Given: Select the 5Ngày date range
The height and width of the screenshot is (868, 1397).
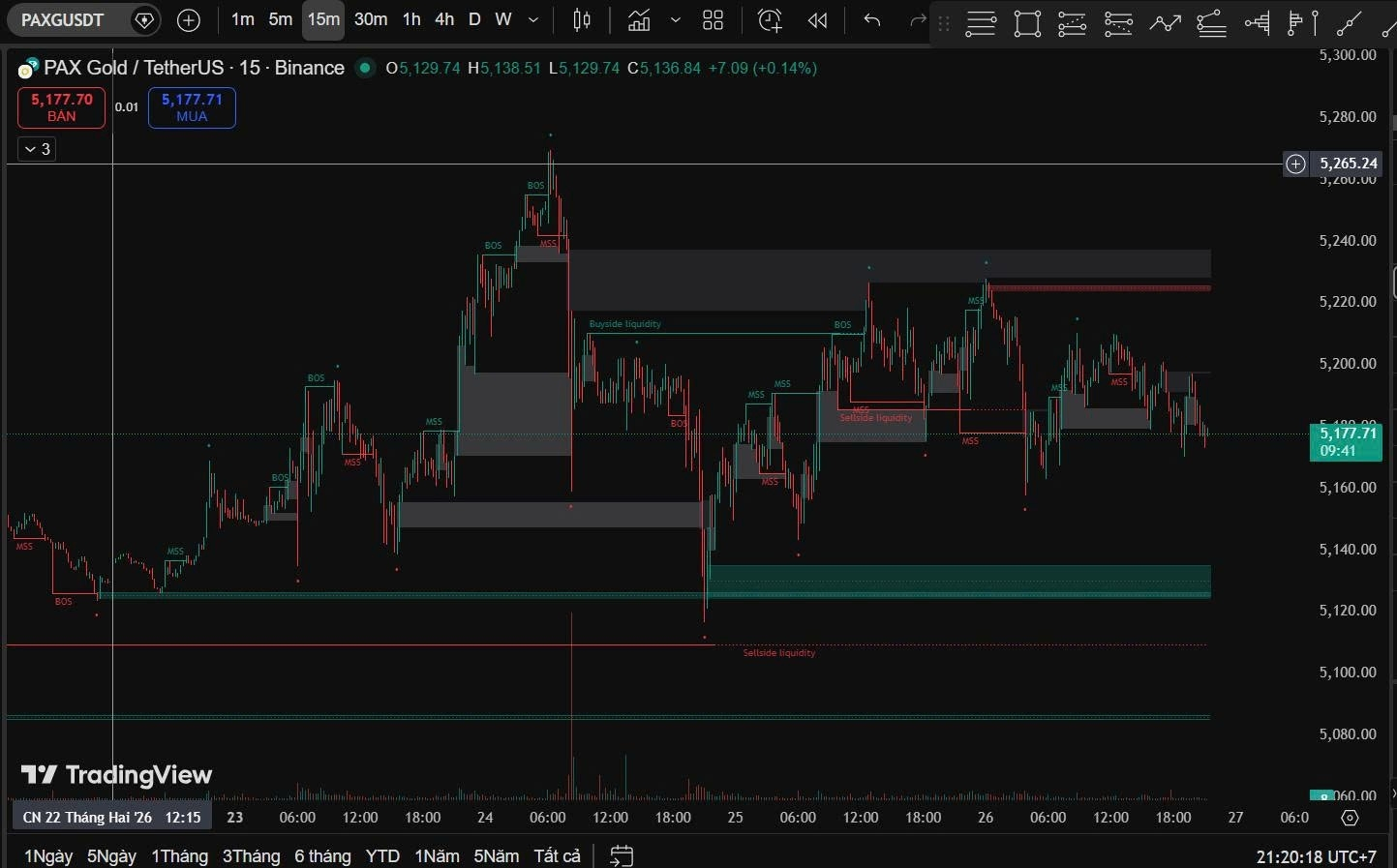Looking at the screenshot, I should (x=111, y=856).
